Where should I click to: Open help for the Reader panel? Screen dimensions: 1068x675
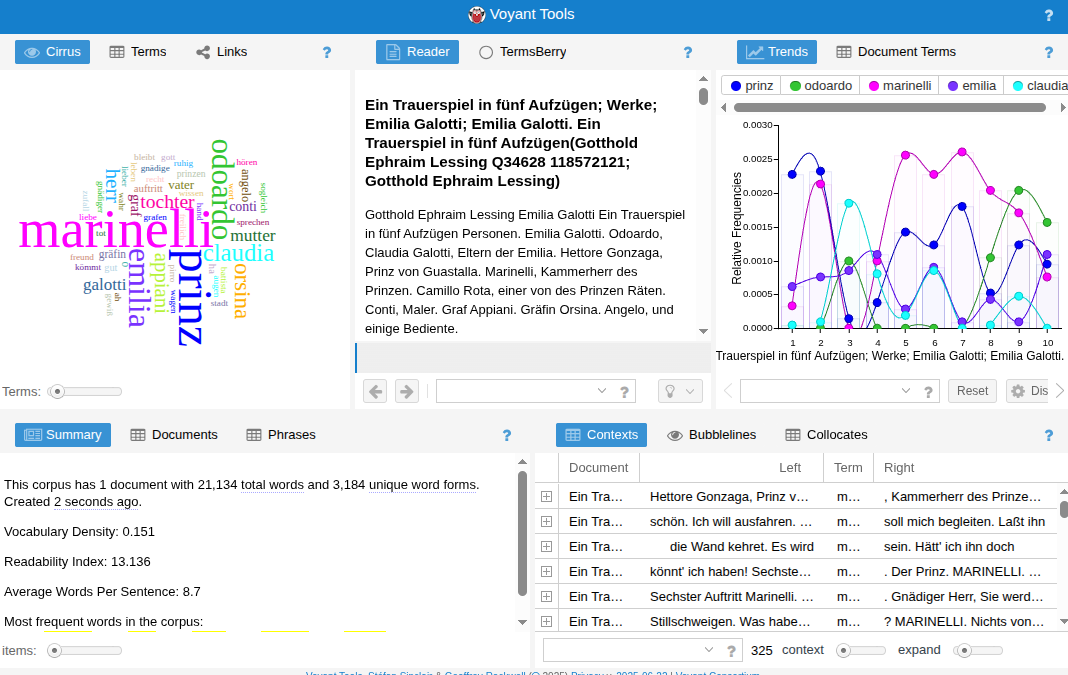(688, 52)
